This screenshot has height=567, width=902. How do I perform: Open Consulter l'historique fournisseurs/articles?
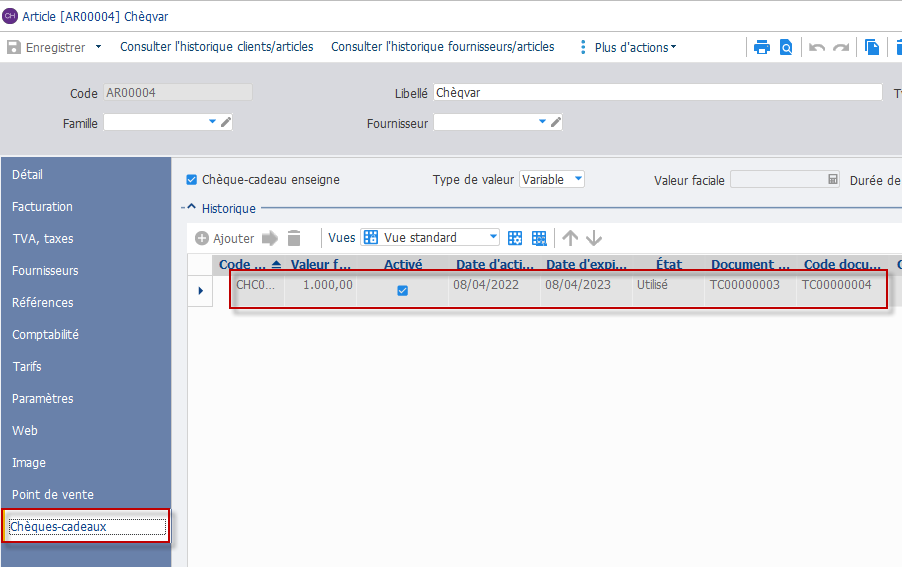[x=442, y=47]
